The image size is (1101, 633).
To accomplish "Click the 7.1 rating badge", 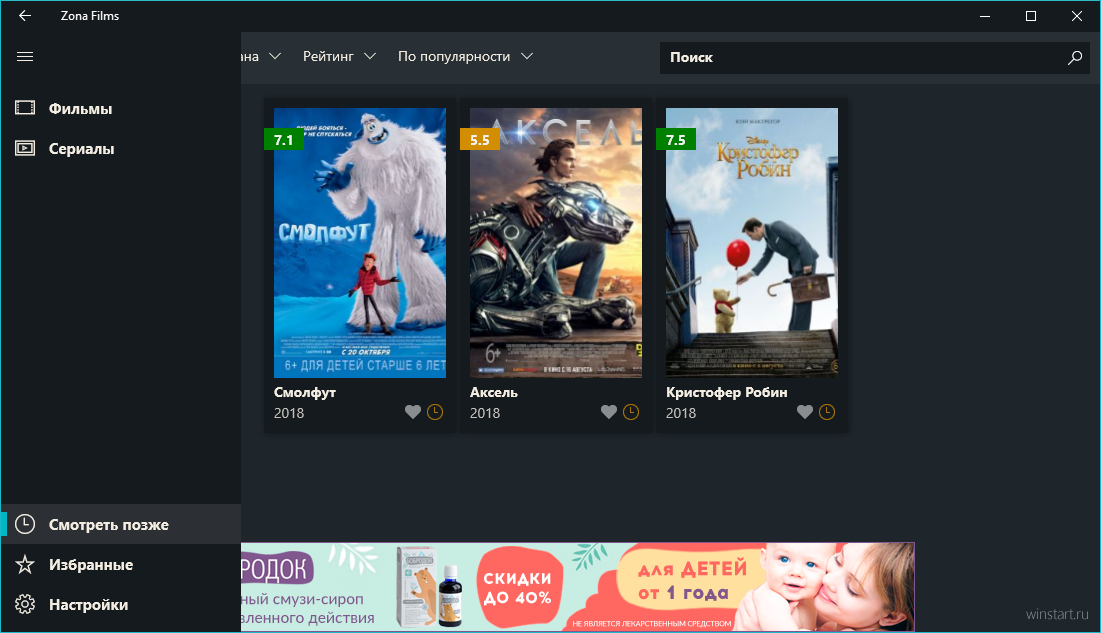I will pos(284,139).
